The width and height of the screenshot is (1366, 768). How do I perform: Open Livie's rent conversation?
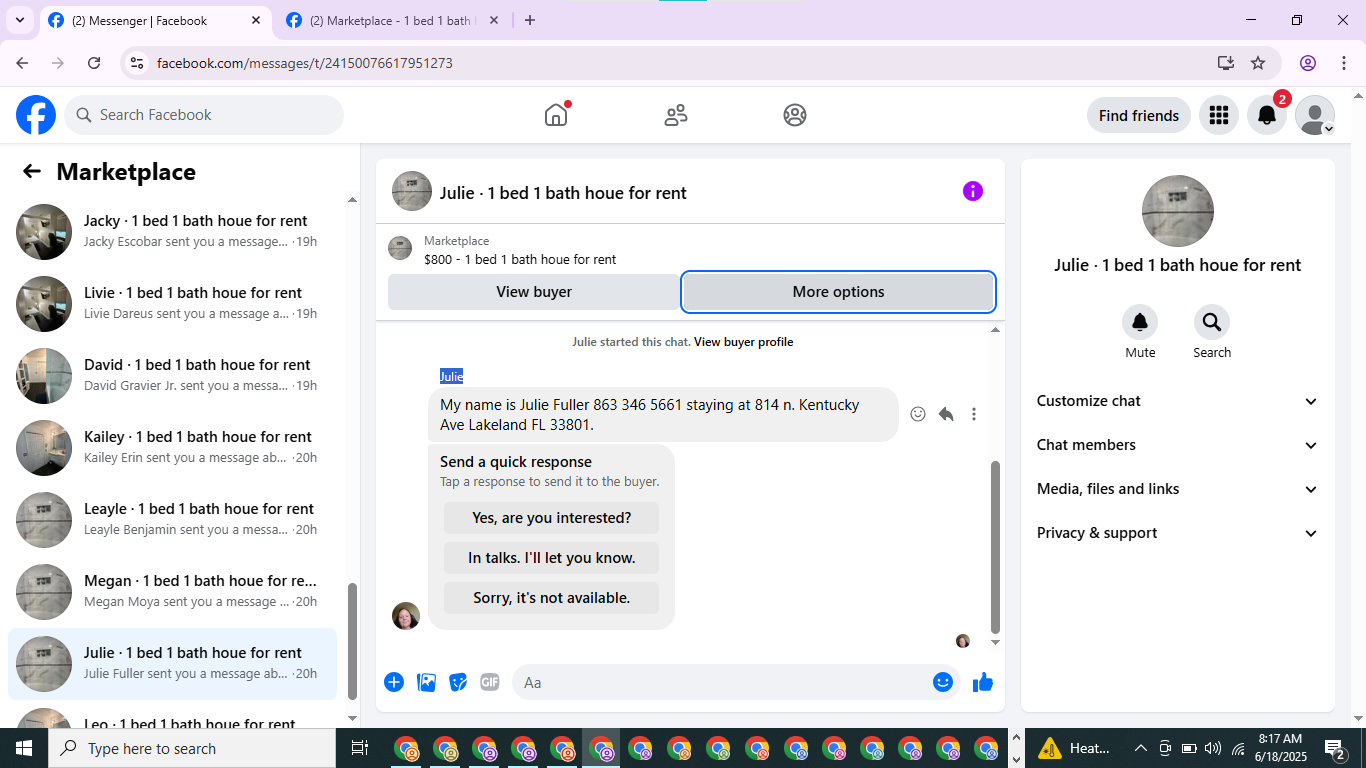click(172, 304)
